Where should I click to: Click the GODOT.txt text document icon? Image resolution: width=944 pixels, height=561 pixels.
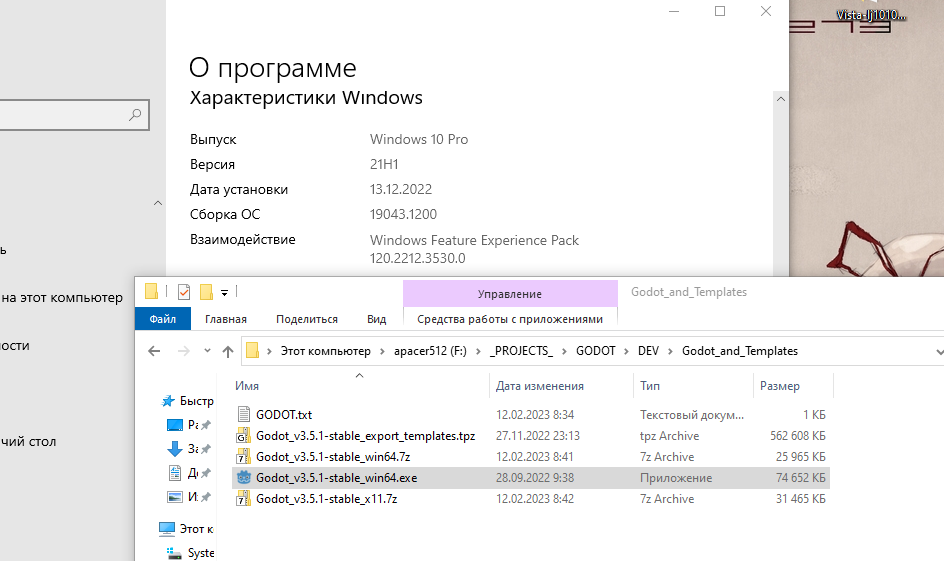pyautogui.click(x=243, y=414)
